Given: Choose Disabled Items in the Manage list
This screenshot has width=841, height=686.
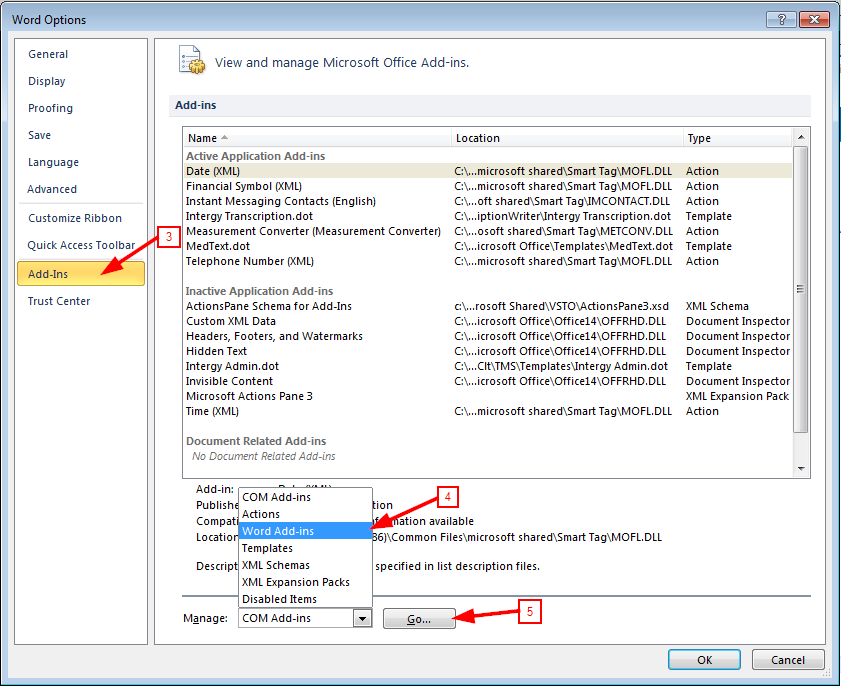Looking at the screenshot, I should tap(305, 599).
